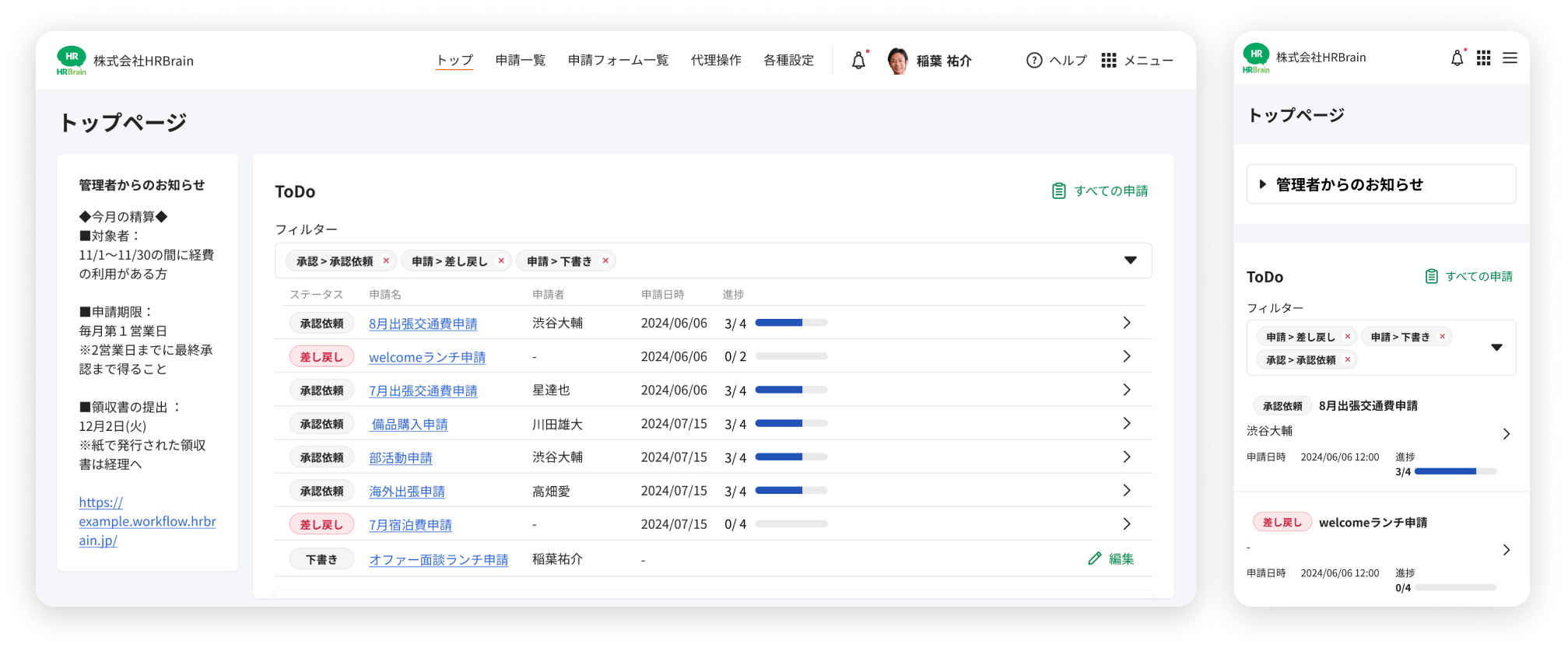This screenshot has height=651, width=1568.
Task: Open the 代理操作 nav tab
Action: (716, 61)
